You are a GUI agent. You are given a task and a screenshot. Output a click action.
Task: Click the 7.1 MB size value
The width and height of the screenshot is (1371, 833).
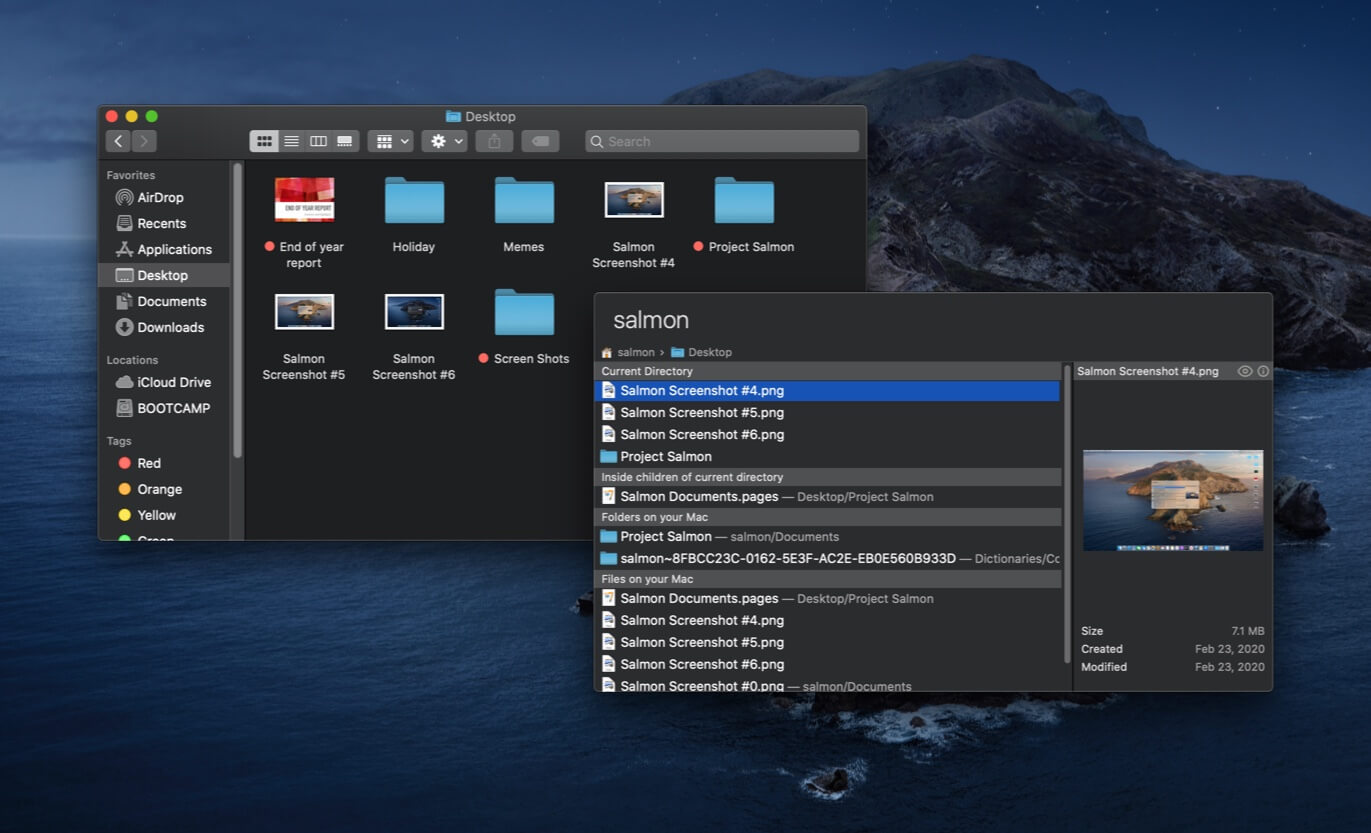(1248, 631)
